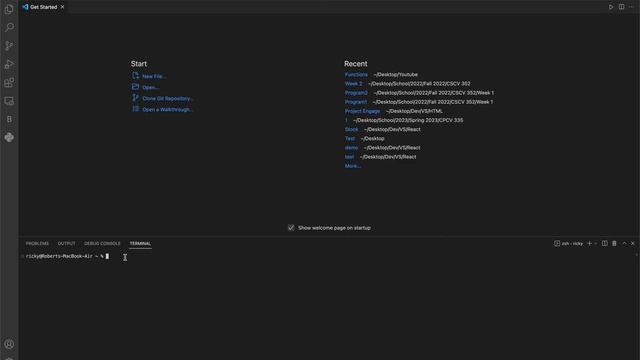This screenshot has height=360, width=640.
Task: Switch to the Problems panel tab
Action: tap(37, 244)
